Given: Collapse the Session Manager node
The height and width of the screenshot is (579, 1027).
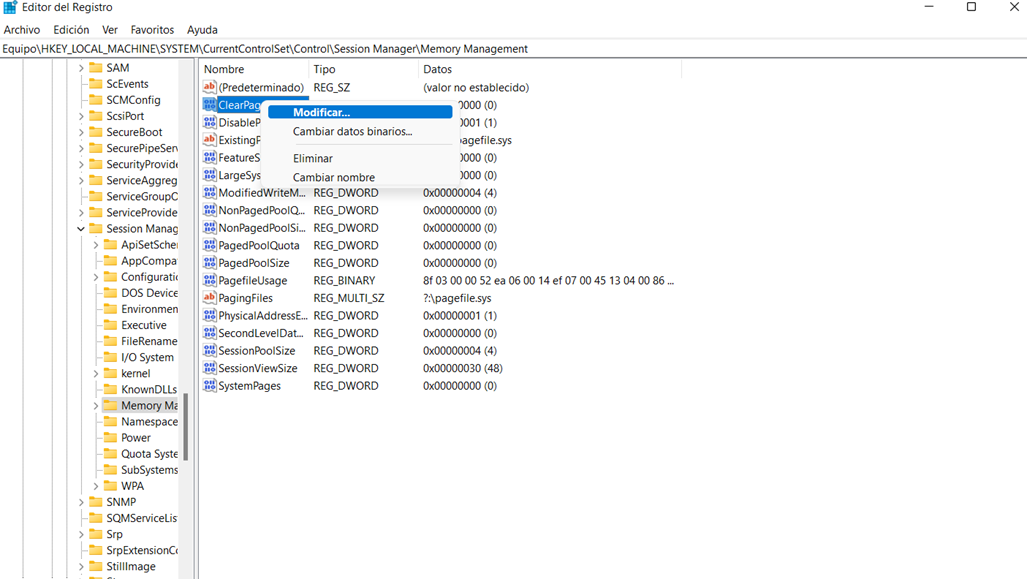Looking at the screenshot, I should click(81, 229).
